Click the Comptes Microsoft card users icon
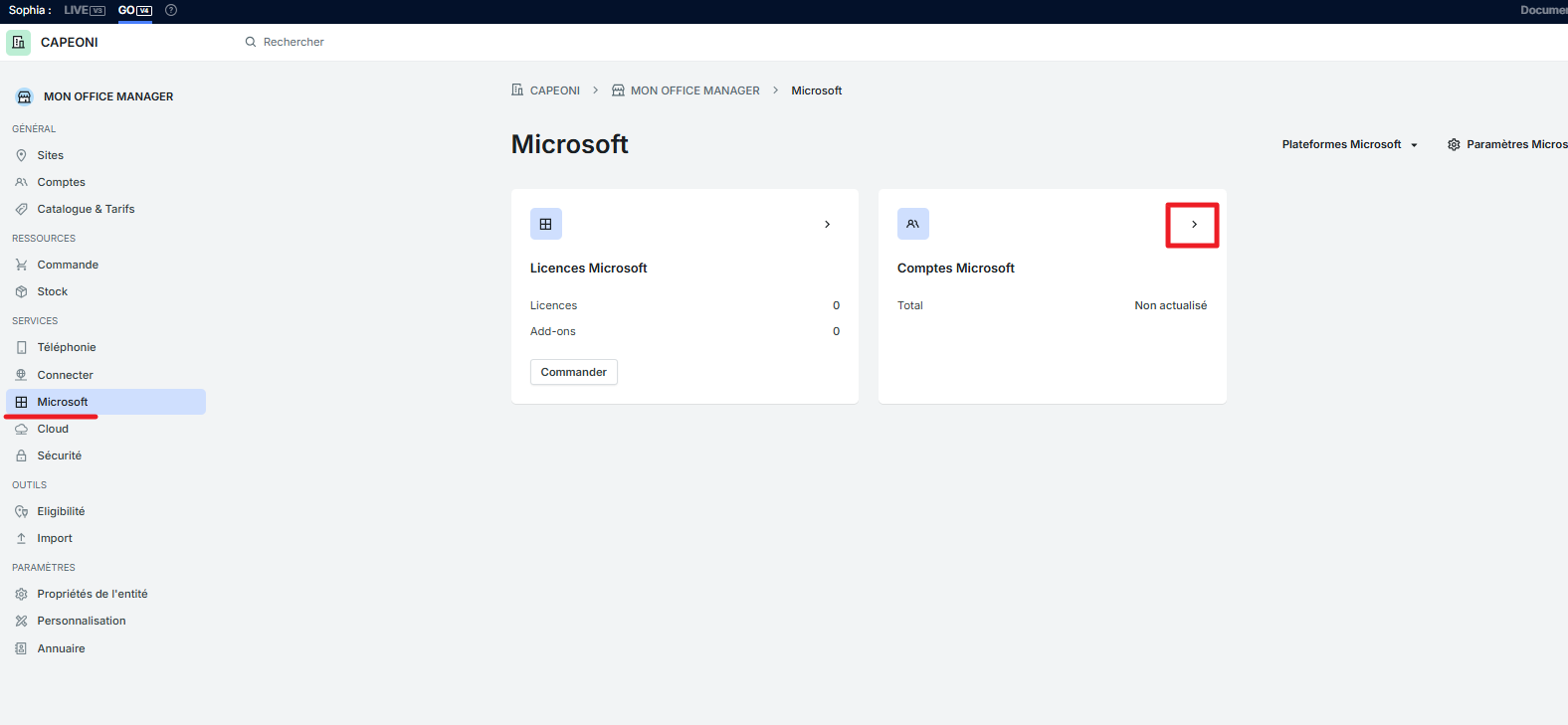This screenshot has height=725, width=1568. click(913, 224)
